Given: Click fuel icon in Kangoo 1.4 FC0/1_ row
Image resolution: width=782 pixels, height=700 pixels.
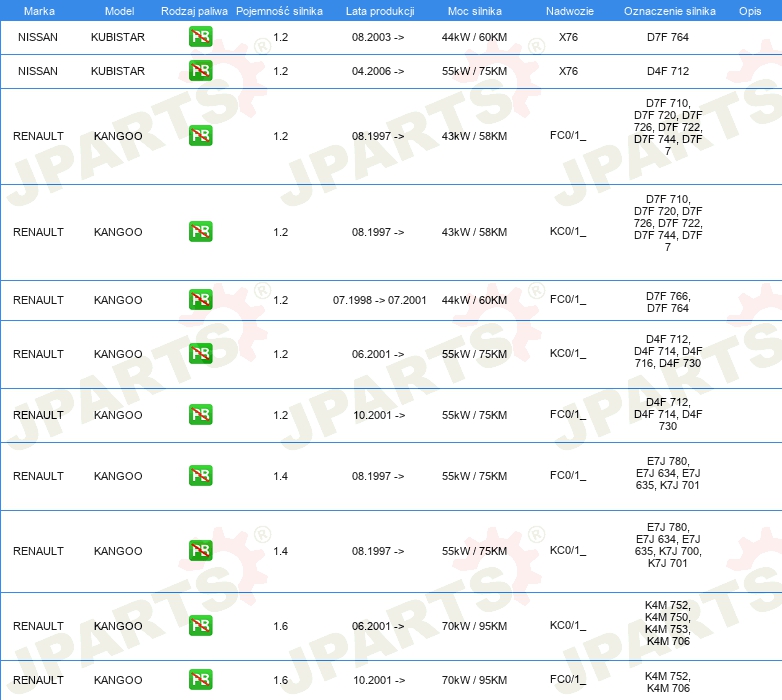Looking at the screenshot, I should coord(200,476).
